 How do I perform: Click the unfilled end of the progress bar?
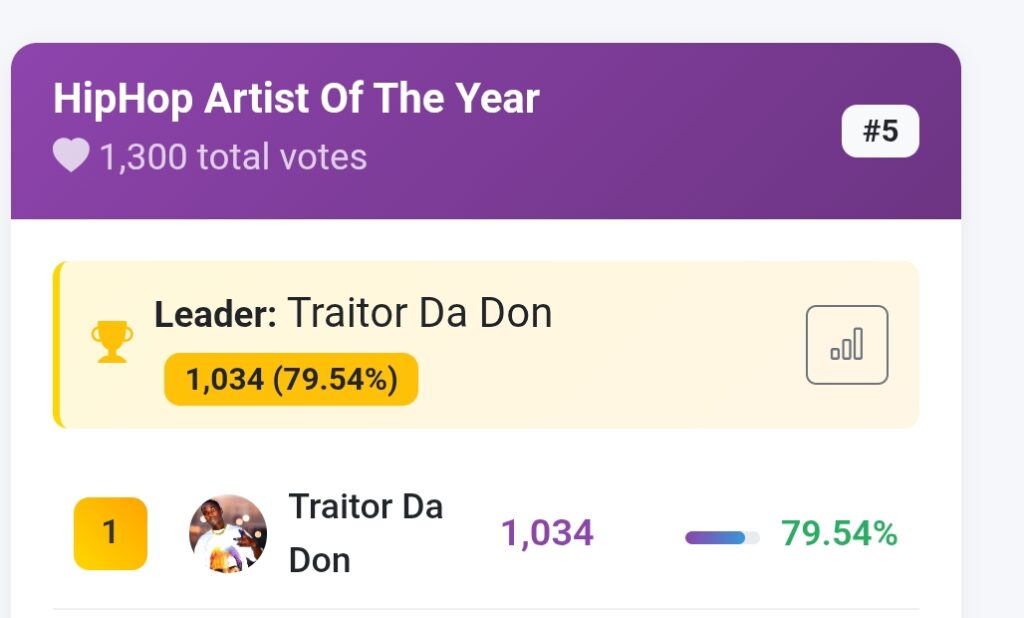[753, 538]
